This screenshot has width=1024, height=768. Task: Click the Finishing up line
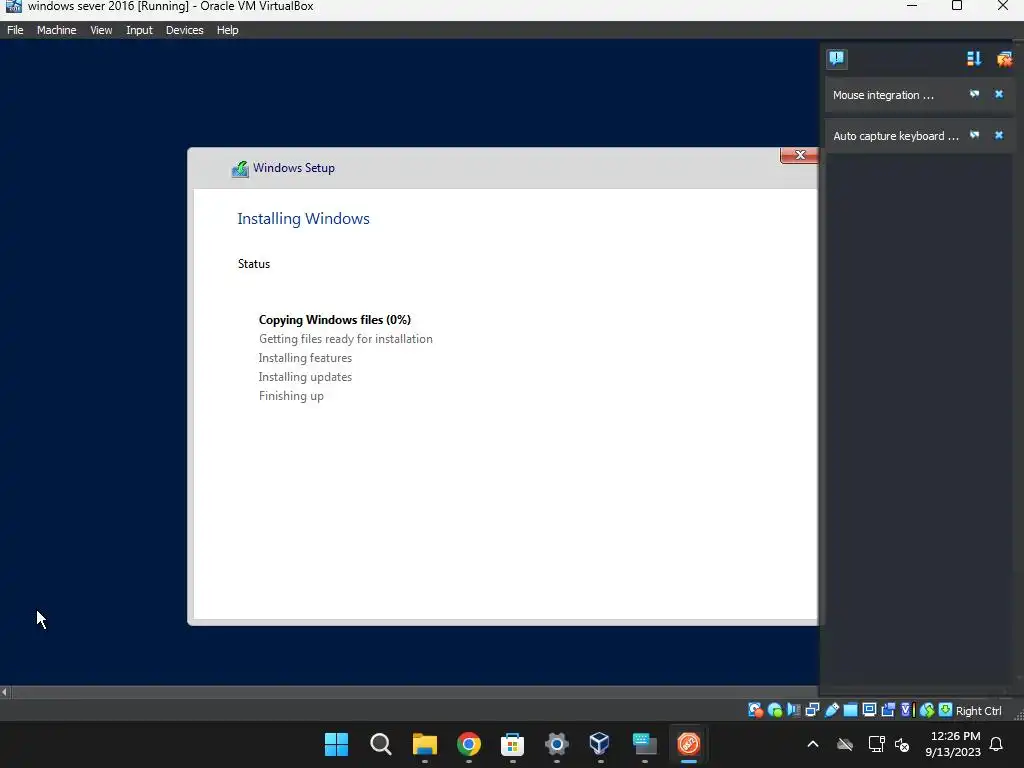291,396
